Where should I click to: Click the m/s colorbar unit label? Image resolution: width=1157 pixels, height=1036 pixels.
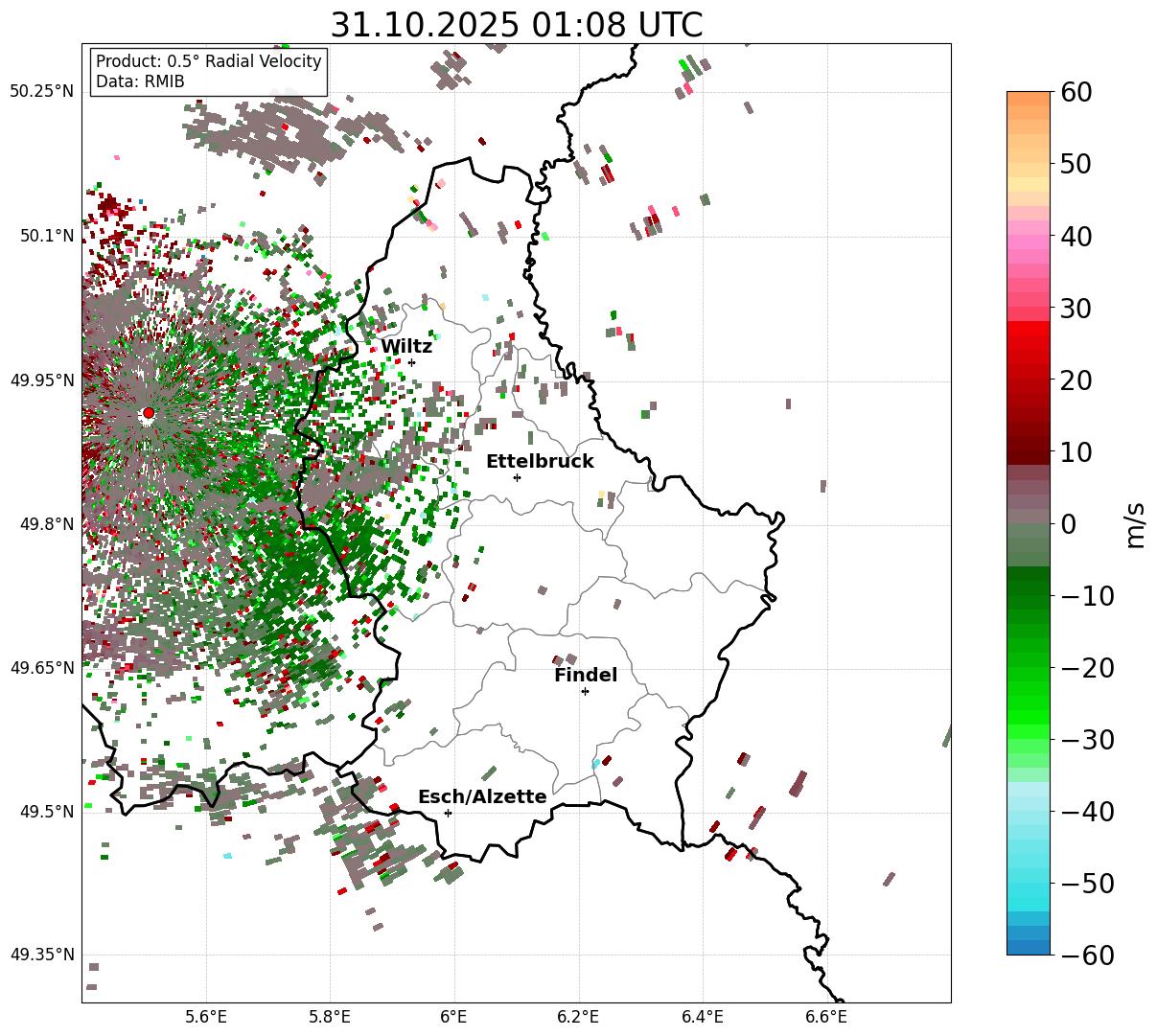click(x=1136, y=524)
